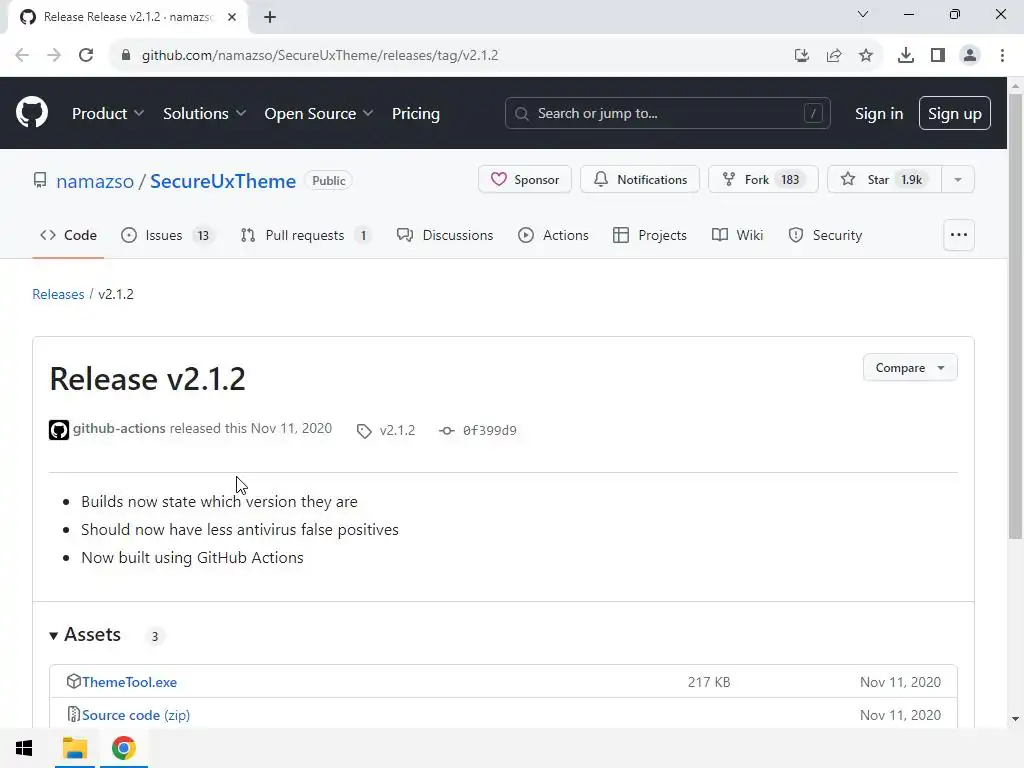Open the Chrome downloads icon
Image resolution: width=1024 pixels, height=768 pixels.
(x=906, y=56)
